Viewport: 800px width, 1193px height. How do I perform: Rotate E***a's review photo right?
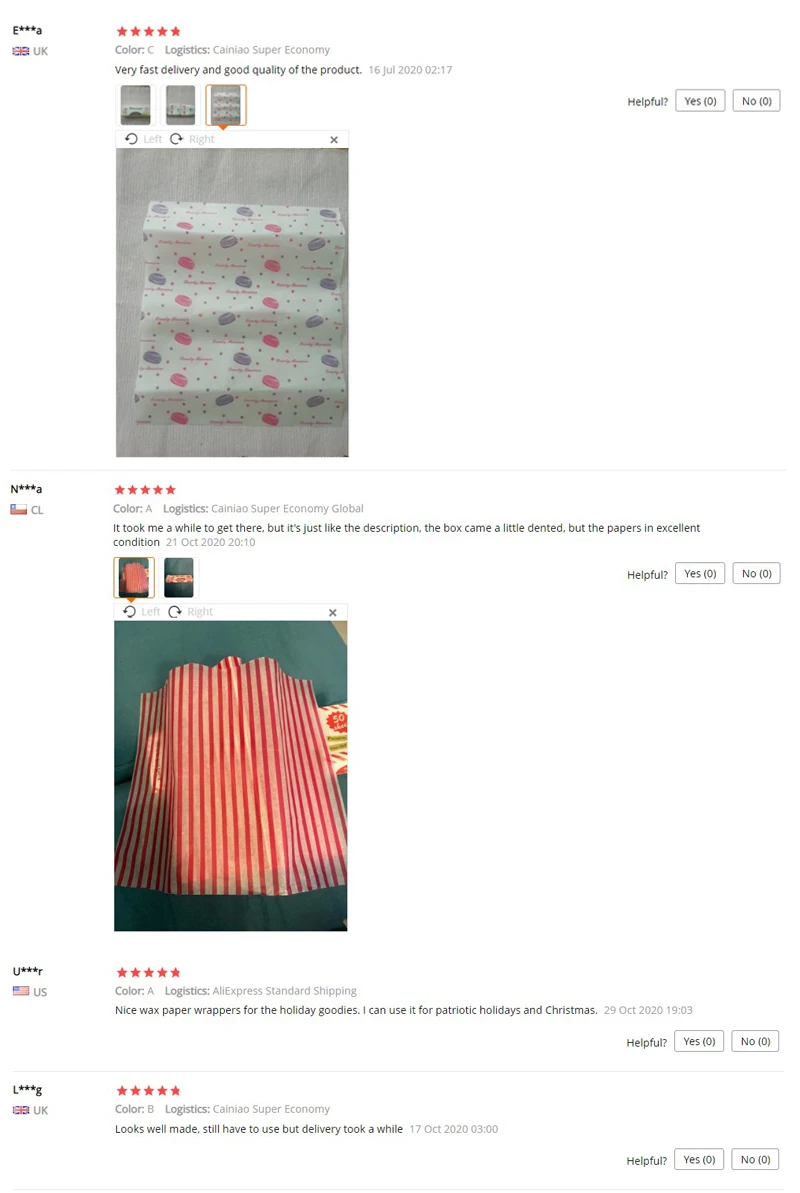(192, 139)
